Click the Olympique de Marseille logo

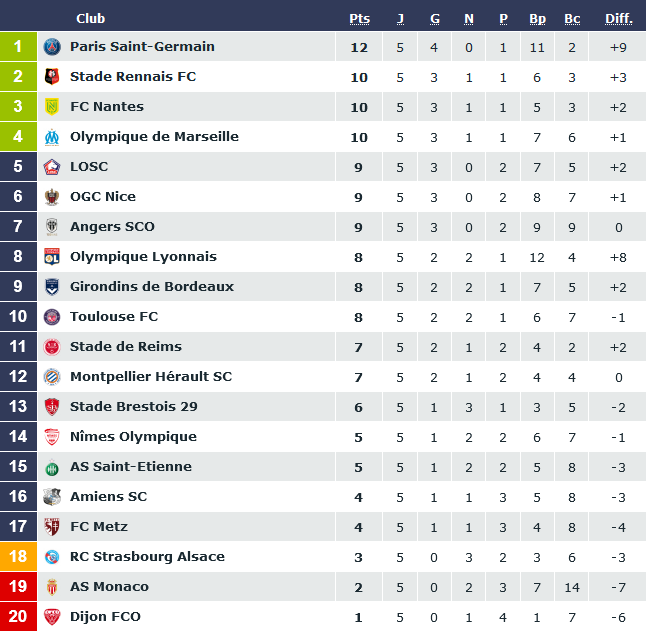pyautogui.click(x=52, y=137)
